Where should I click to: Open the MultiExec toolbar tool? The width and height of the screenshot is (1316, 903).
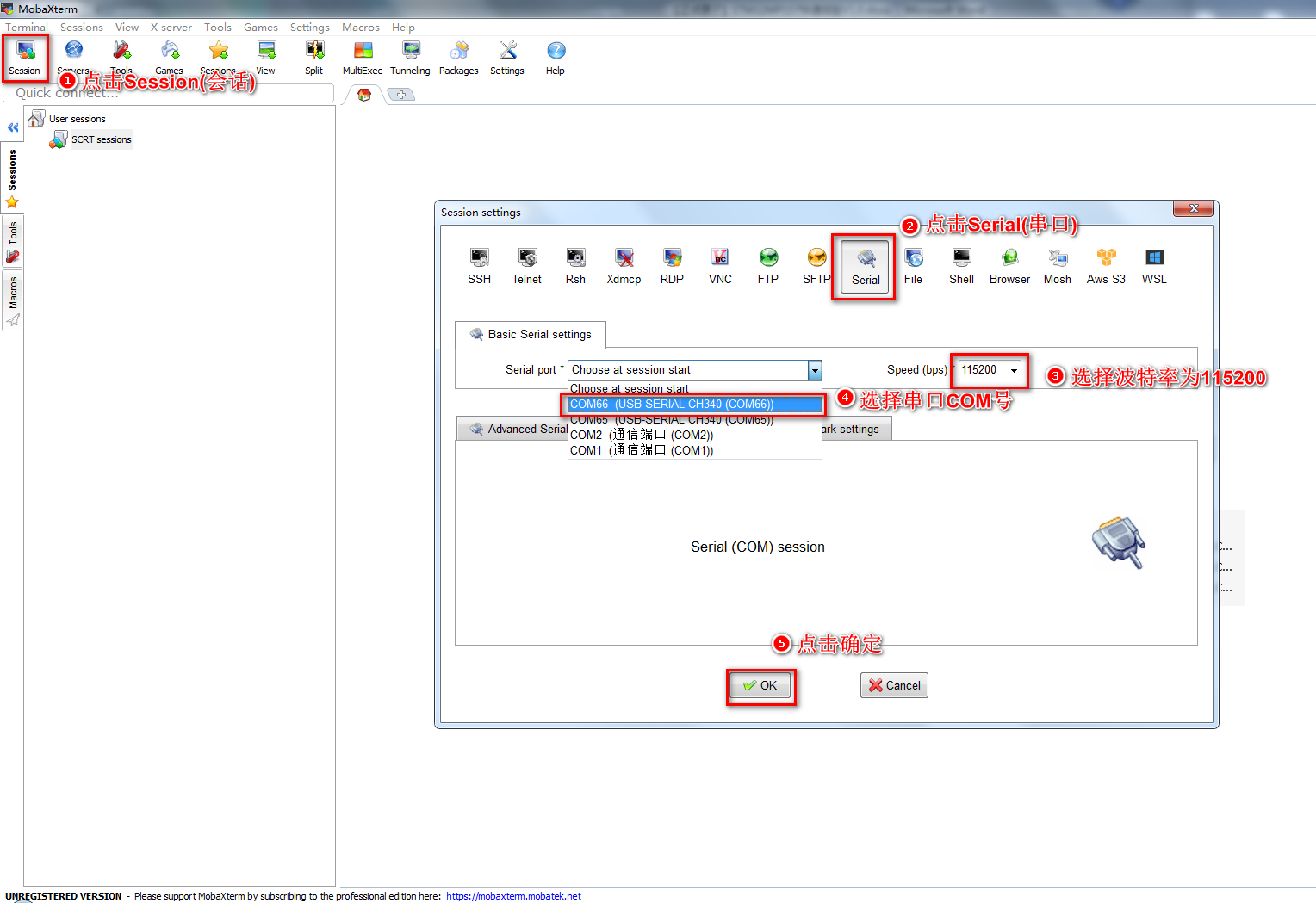click(x=363, y=58)
